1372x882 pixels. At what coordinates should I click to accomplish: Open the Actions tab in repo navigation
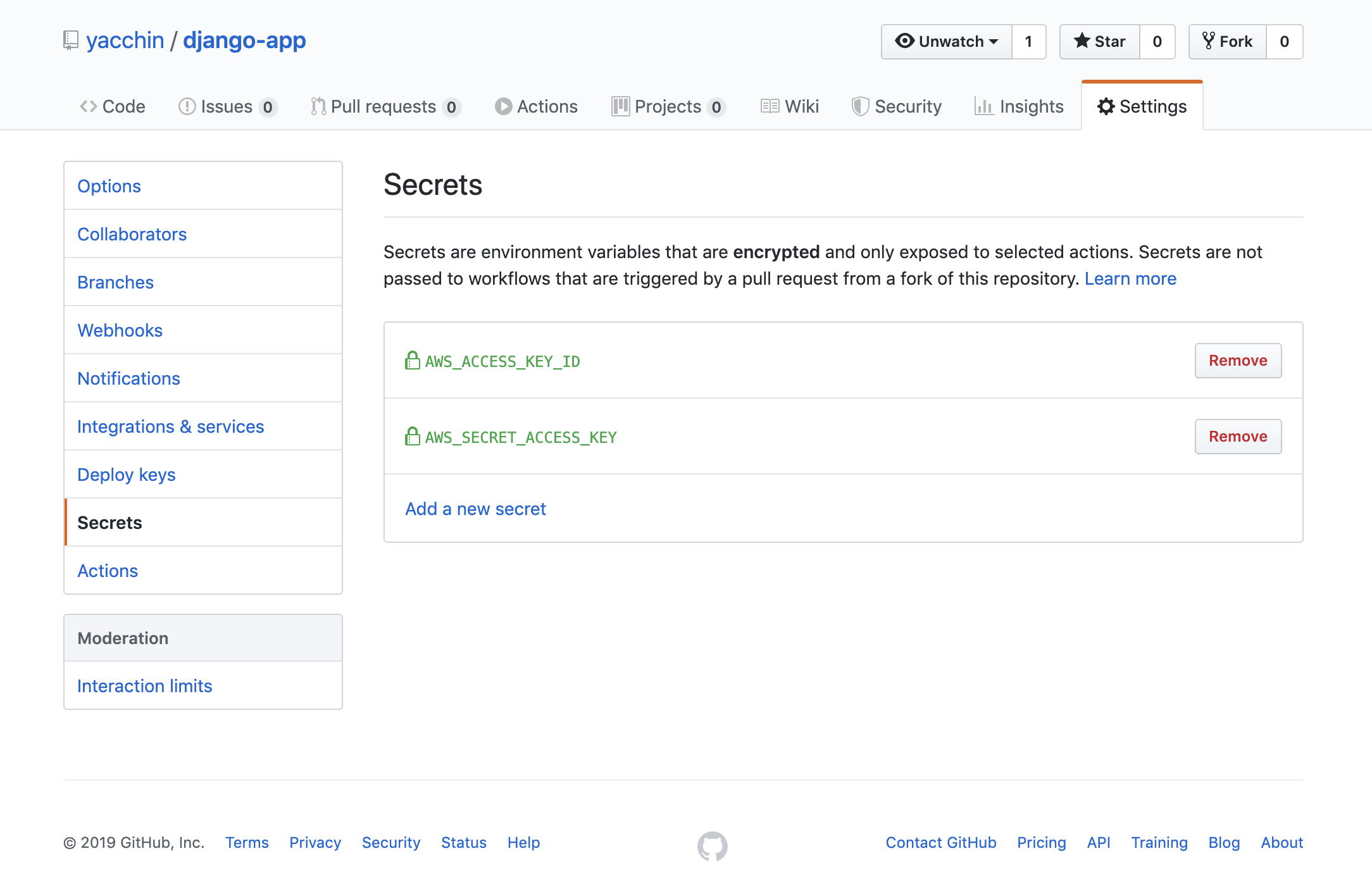(537, 106)
